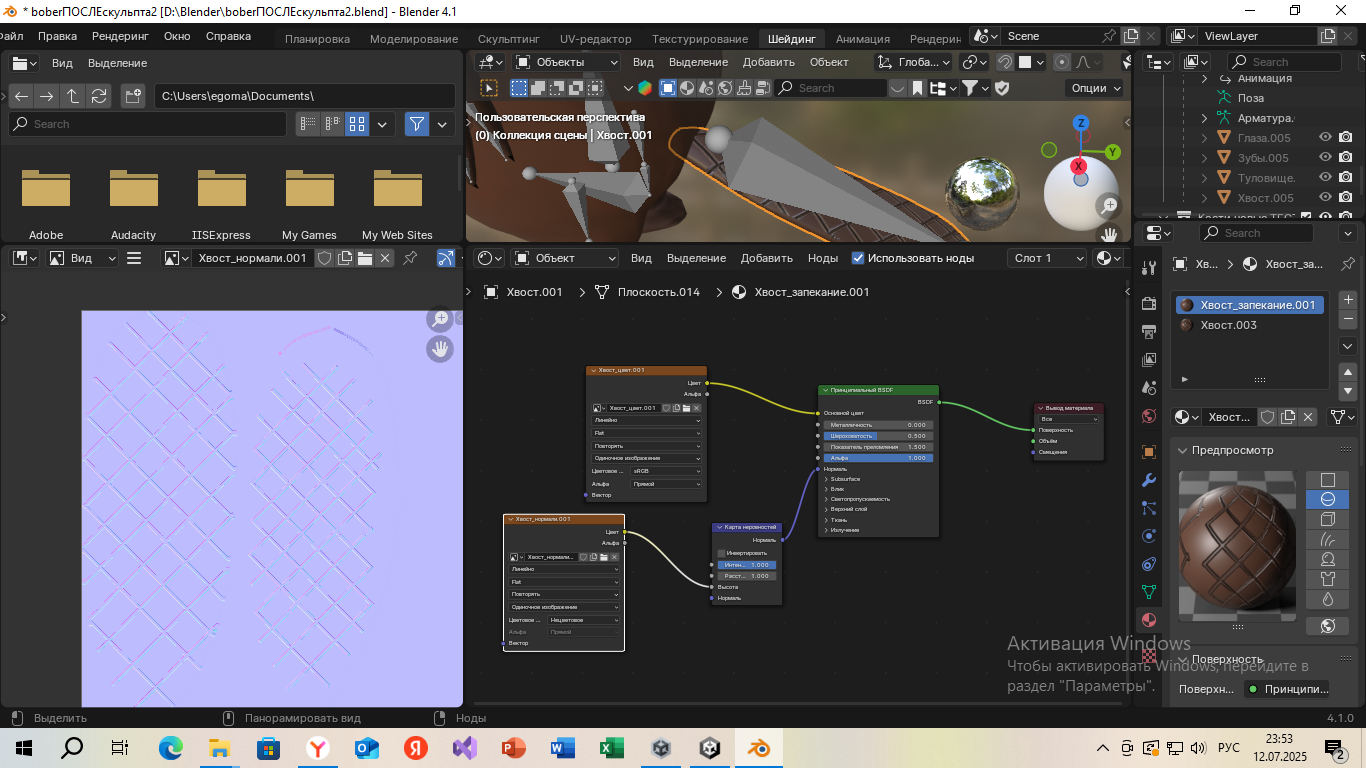Open Render properties tab

click(1149, 303)
